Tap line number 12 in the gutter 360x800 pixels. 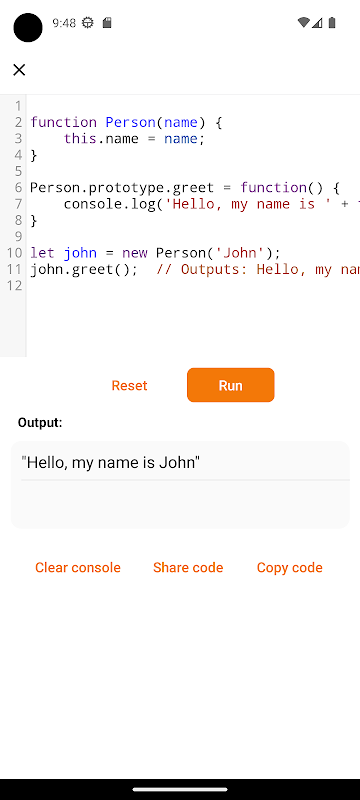tap(13, 286)
